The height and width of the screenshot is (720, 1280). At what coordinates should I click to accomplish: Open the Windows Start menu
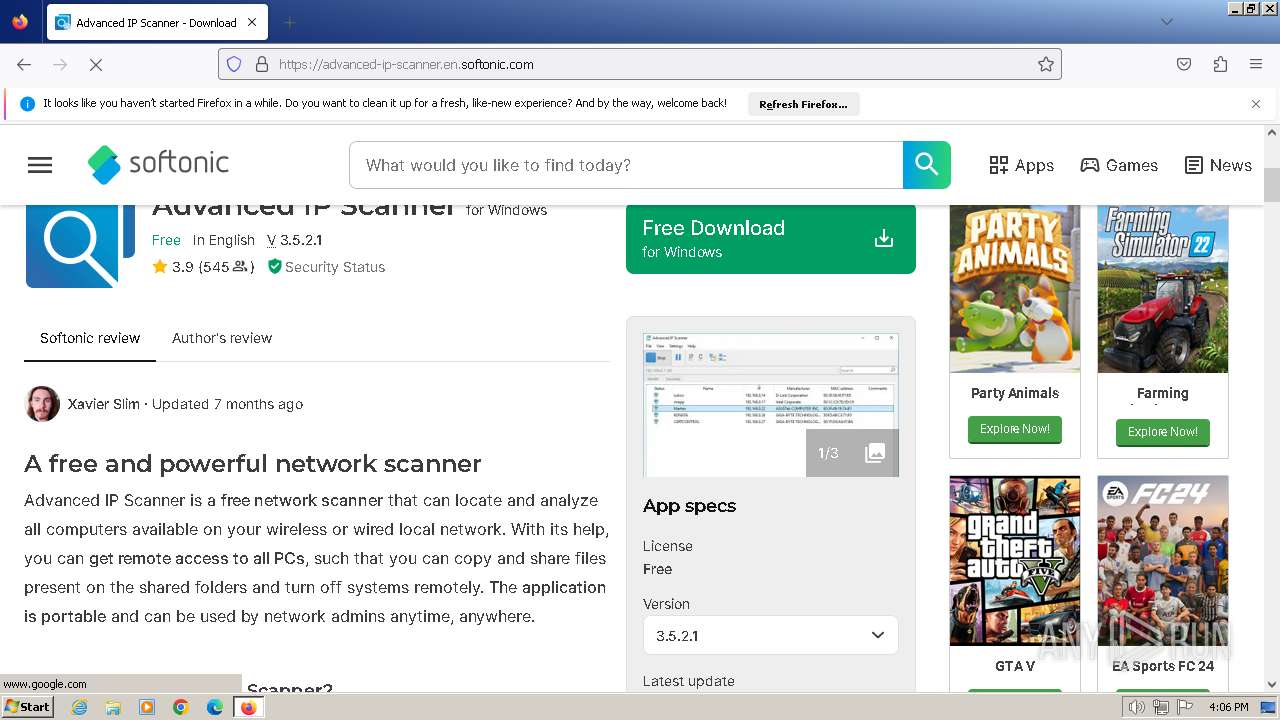point(27,707)
